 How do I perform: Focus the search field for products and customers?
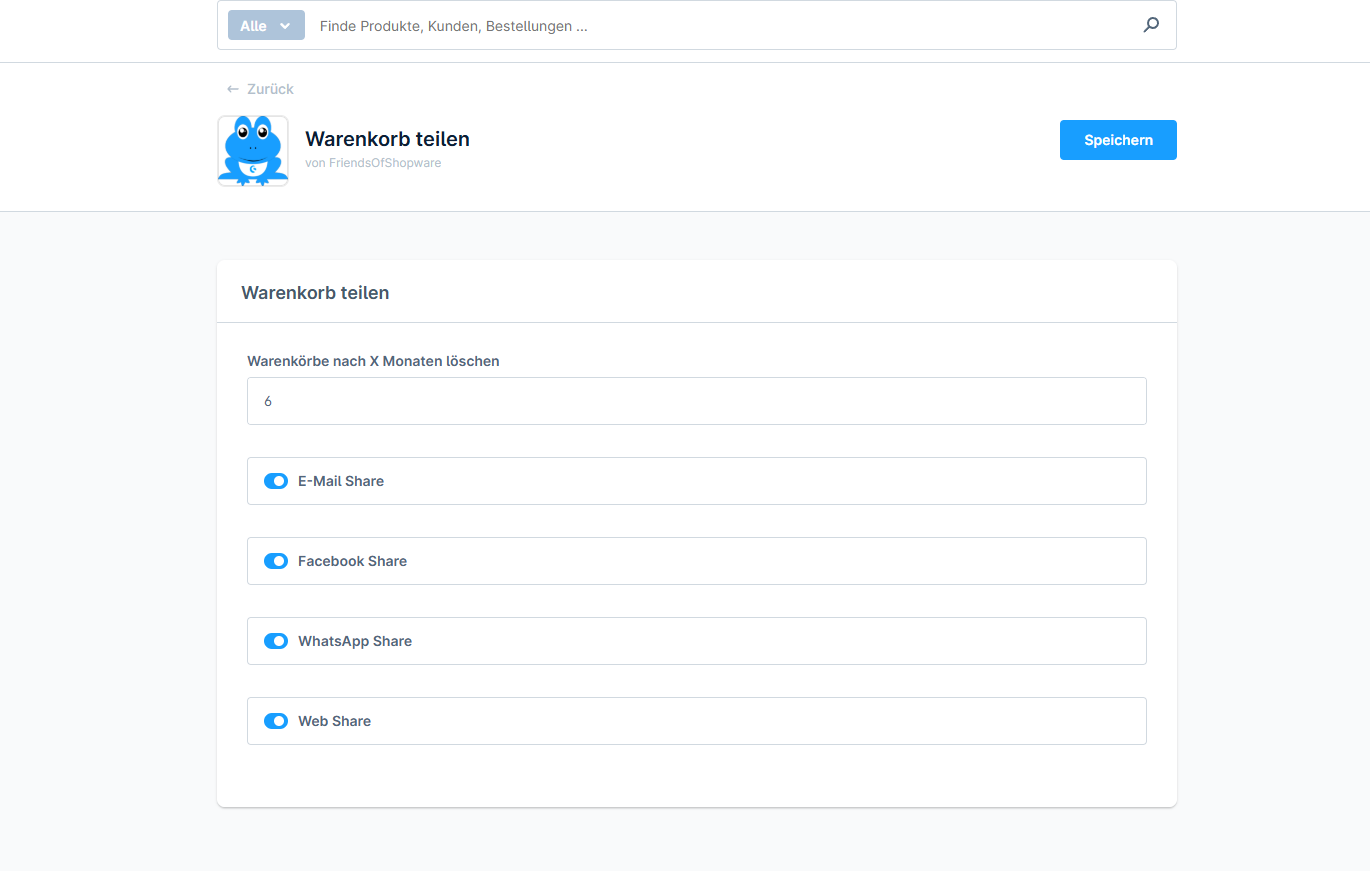[720, 26]
